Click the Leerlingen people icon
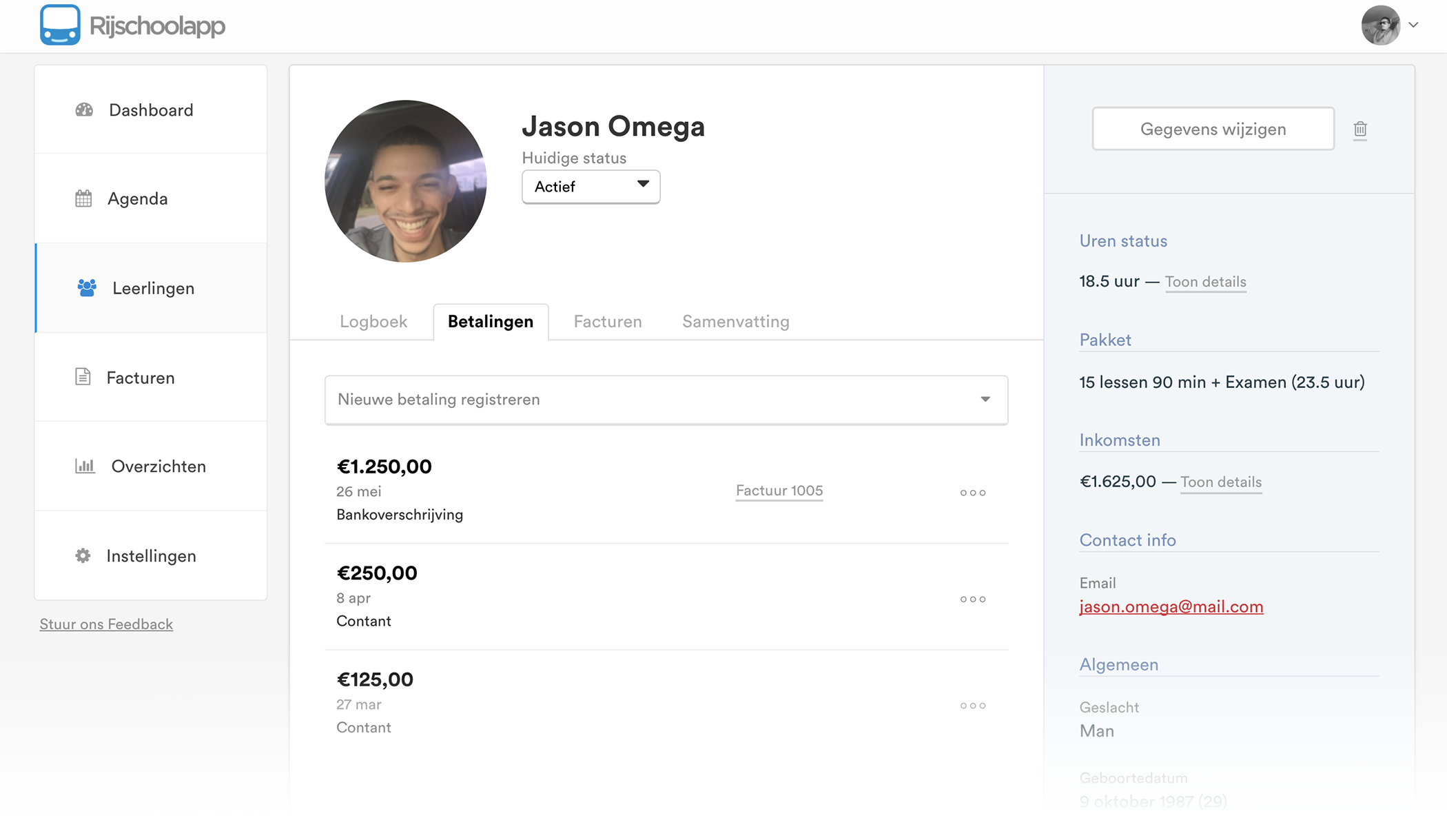This screenshot has height=840, width=1447. click(85, 288)
